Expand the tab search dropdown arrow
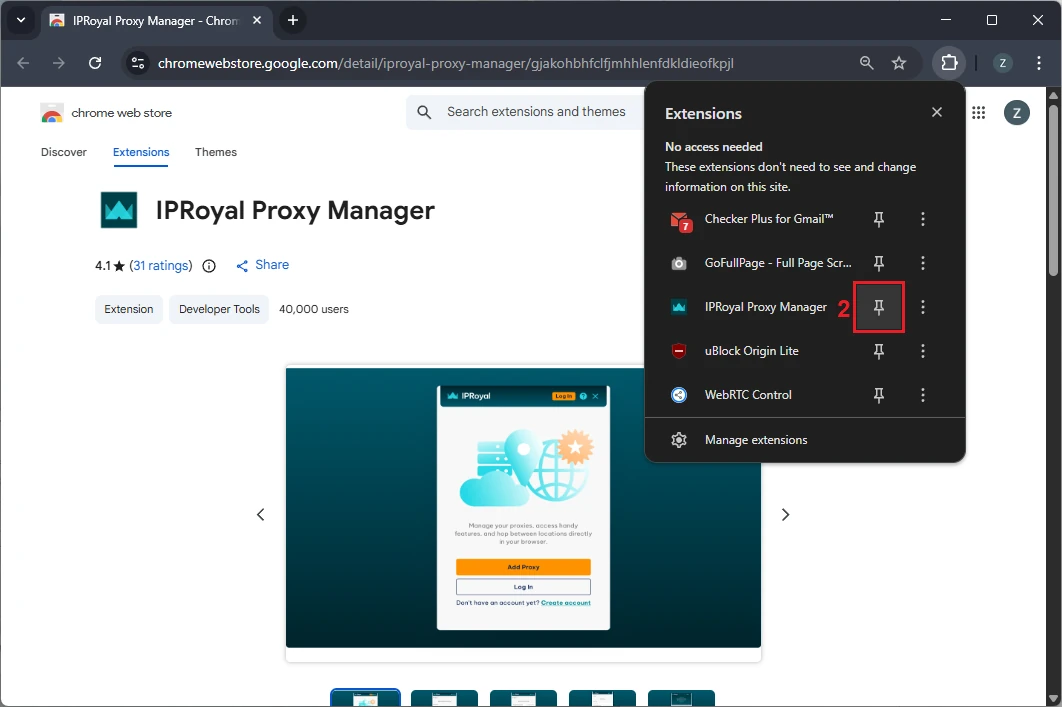 point(21,20)
